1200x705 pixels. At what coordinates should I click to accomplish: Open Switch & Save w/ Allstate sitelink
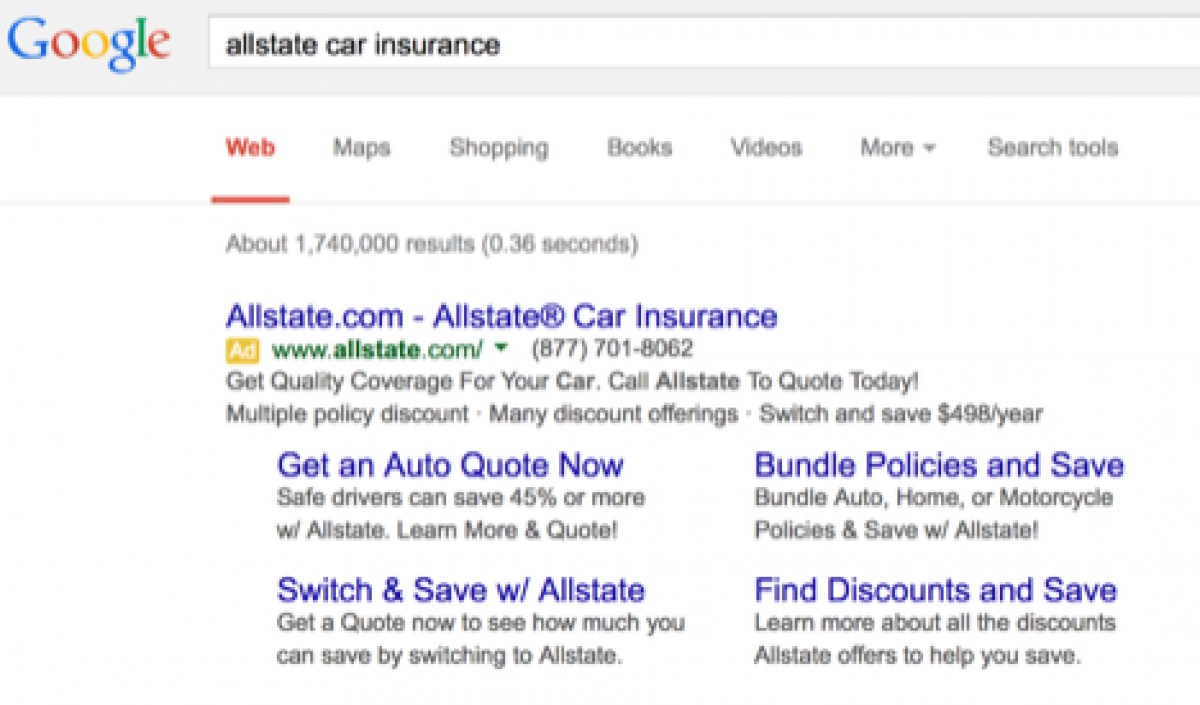461,590
